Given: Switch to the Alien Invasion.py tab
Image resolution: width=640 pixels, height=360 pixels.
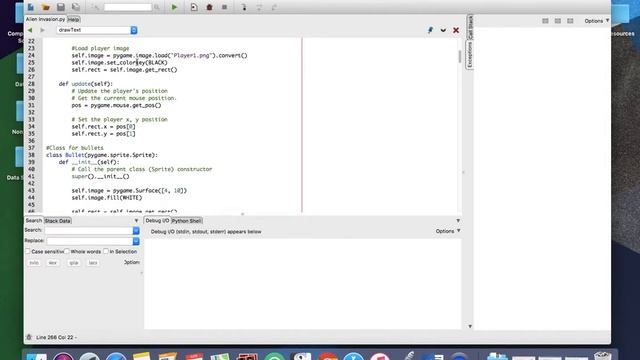Looking at the screenshot, I should coord(45,19).
